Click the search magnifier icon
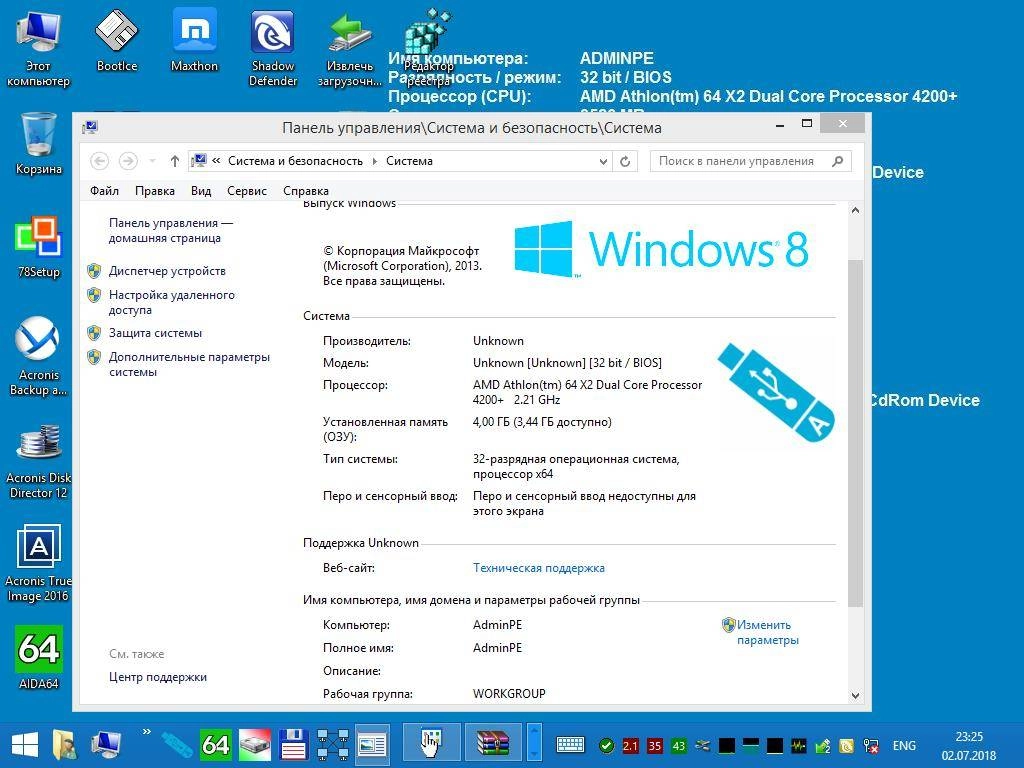The width and height of the screenshot is (1024, 768). (837, 161)
